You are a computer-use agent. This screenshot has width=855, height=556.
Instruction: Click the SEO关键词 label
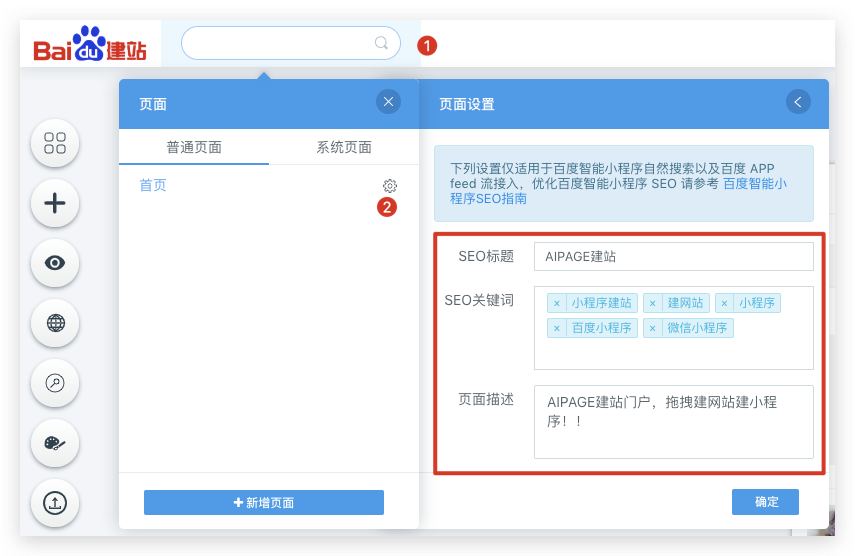(x=479, y=300)
